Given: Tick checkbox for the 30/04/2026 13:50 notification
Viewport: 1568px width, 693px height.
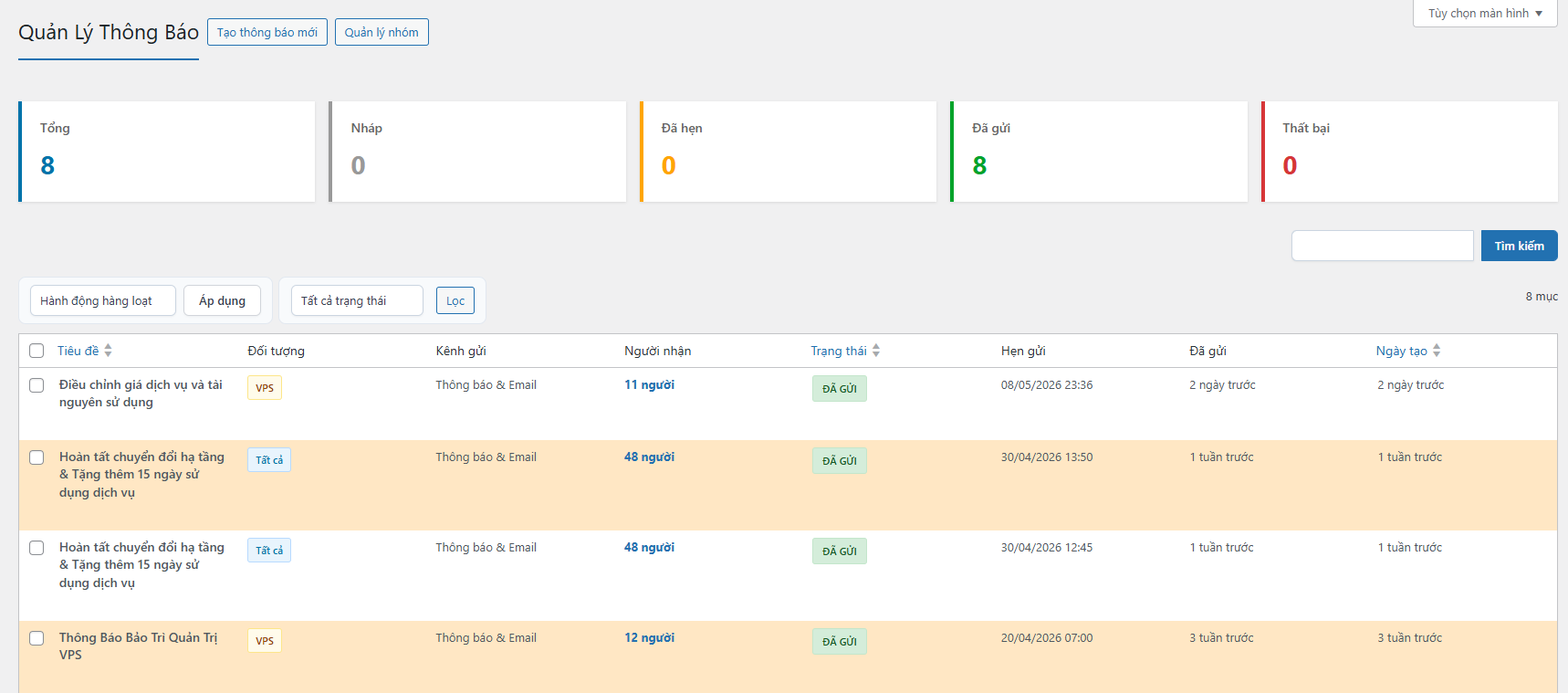Looking at the screenshot, I should coord(37,457).
